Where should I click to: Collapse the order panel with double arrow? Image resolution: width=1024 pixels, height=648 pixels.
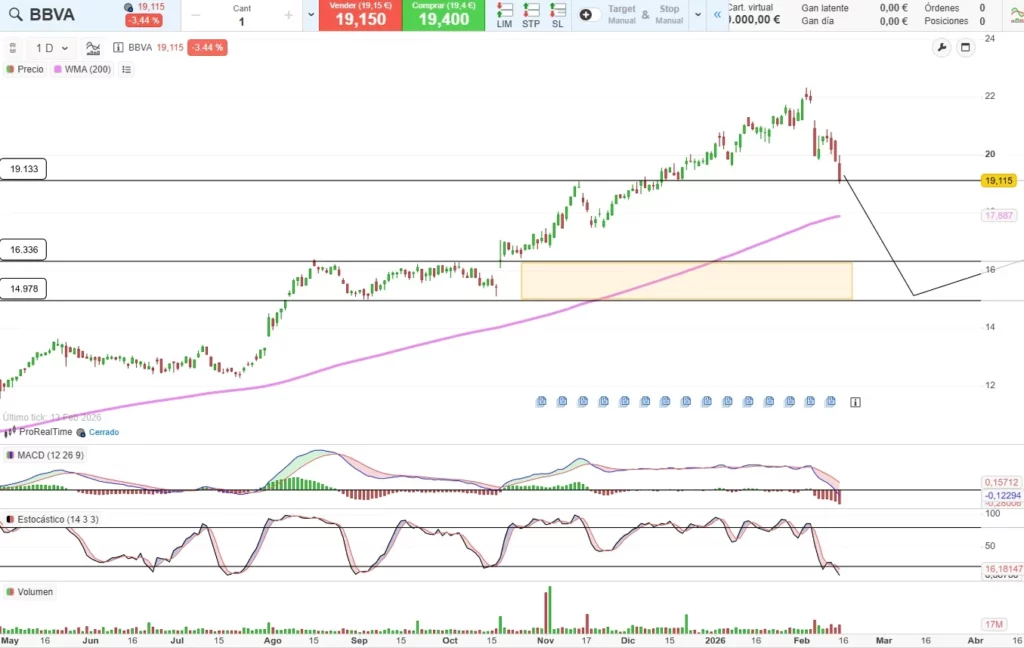pyautogui.click(x=717, y=15)
